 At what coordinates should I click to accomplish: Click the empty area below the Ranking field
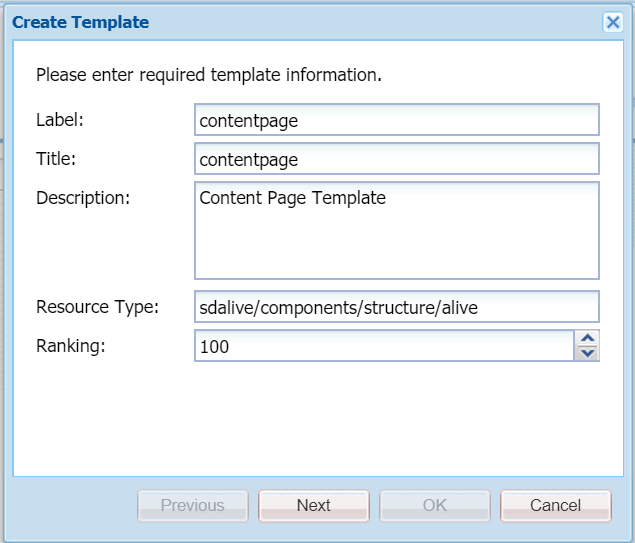tap(316, 420)
